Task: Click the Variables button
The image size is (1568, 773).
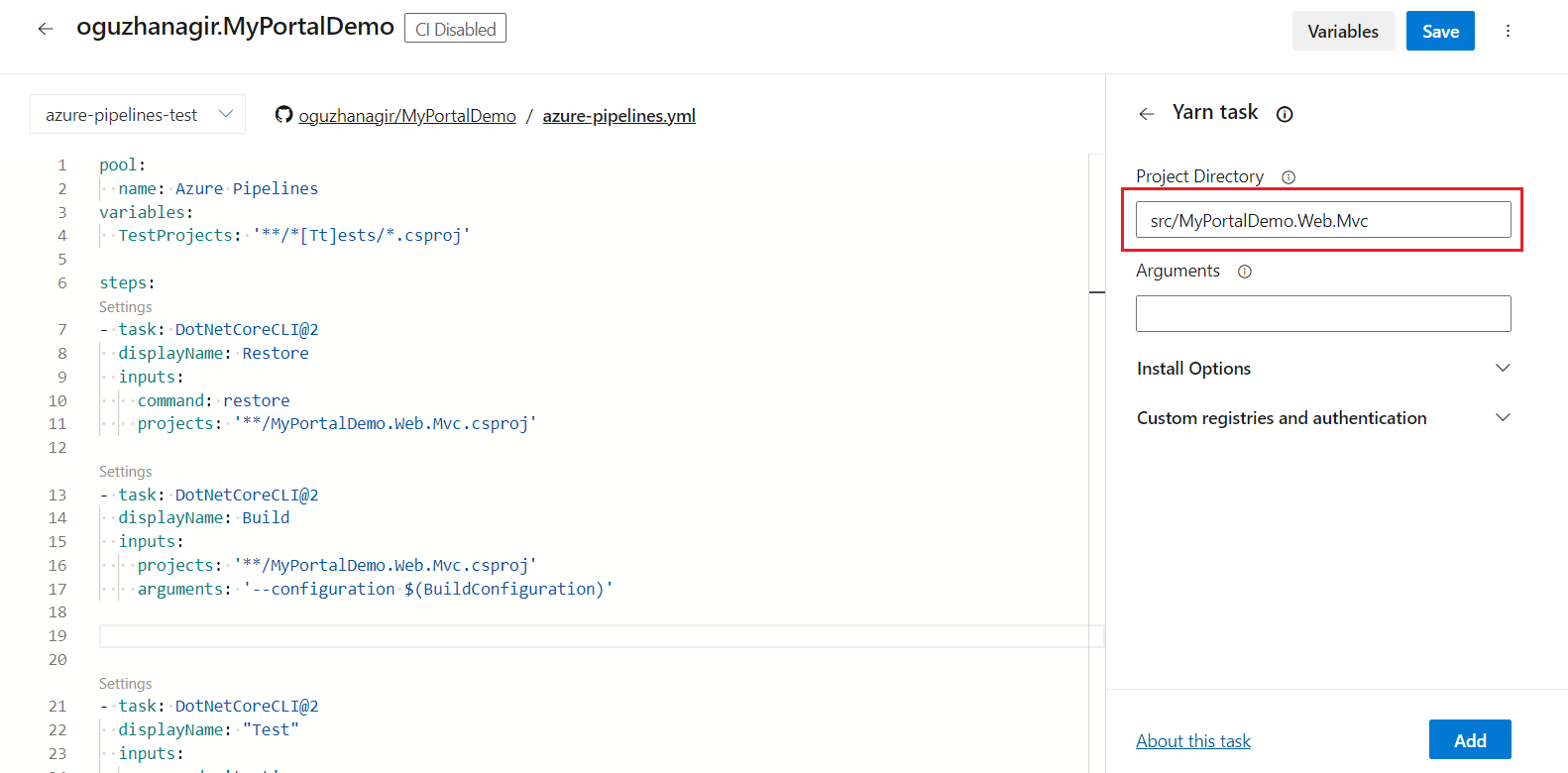Action: tap(1343, 31)
